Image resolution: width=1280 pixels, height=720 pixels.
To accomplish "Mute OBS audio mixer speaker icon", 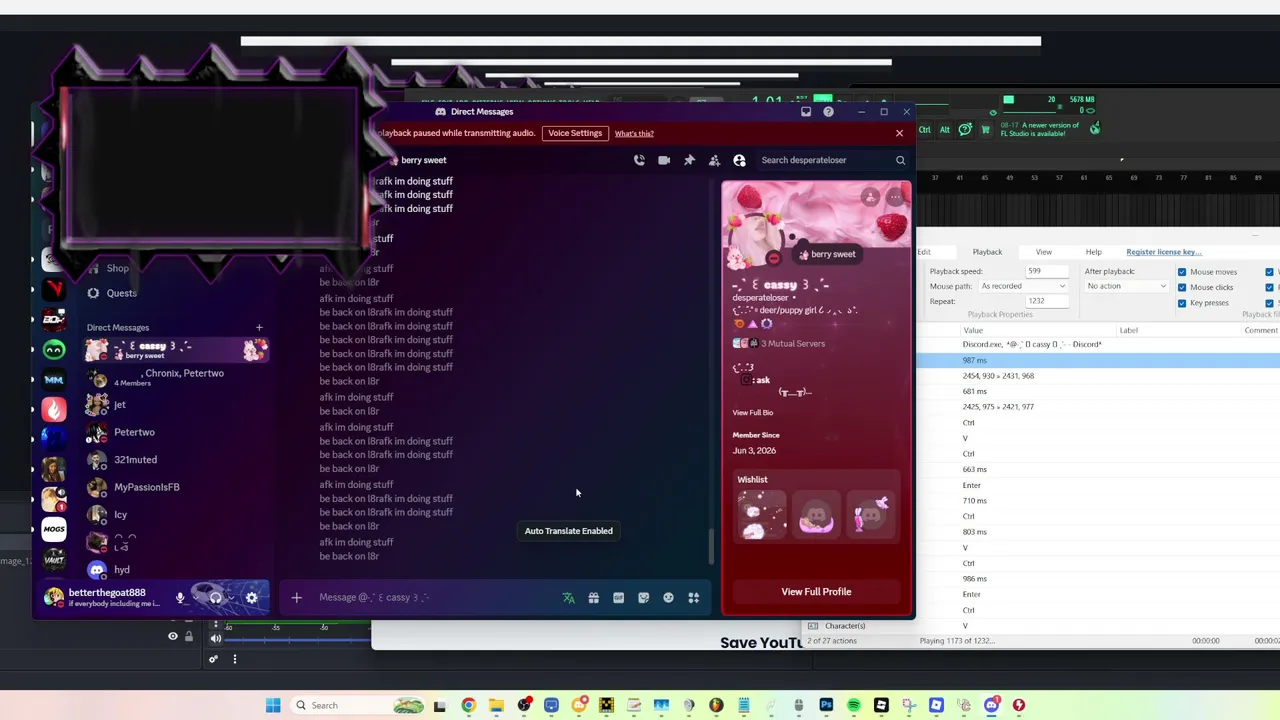I will click(216, 638).
